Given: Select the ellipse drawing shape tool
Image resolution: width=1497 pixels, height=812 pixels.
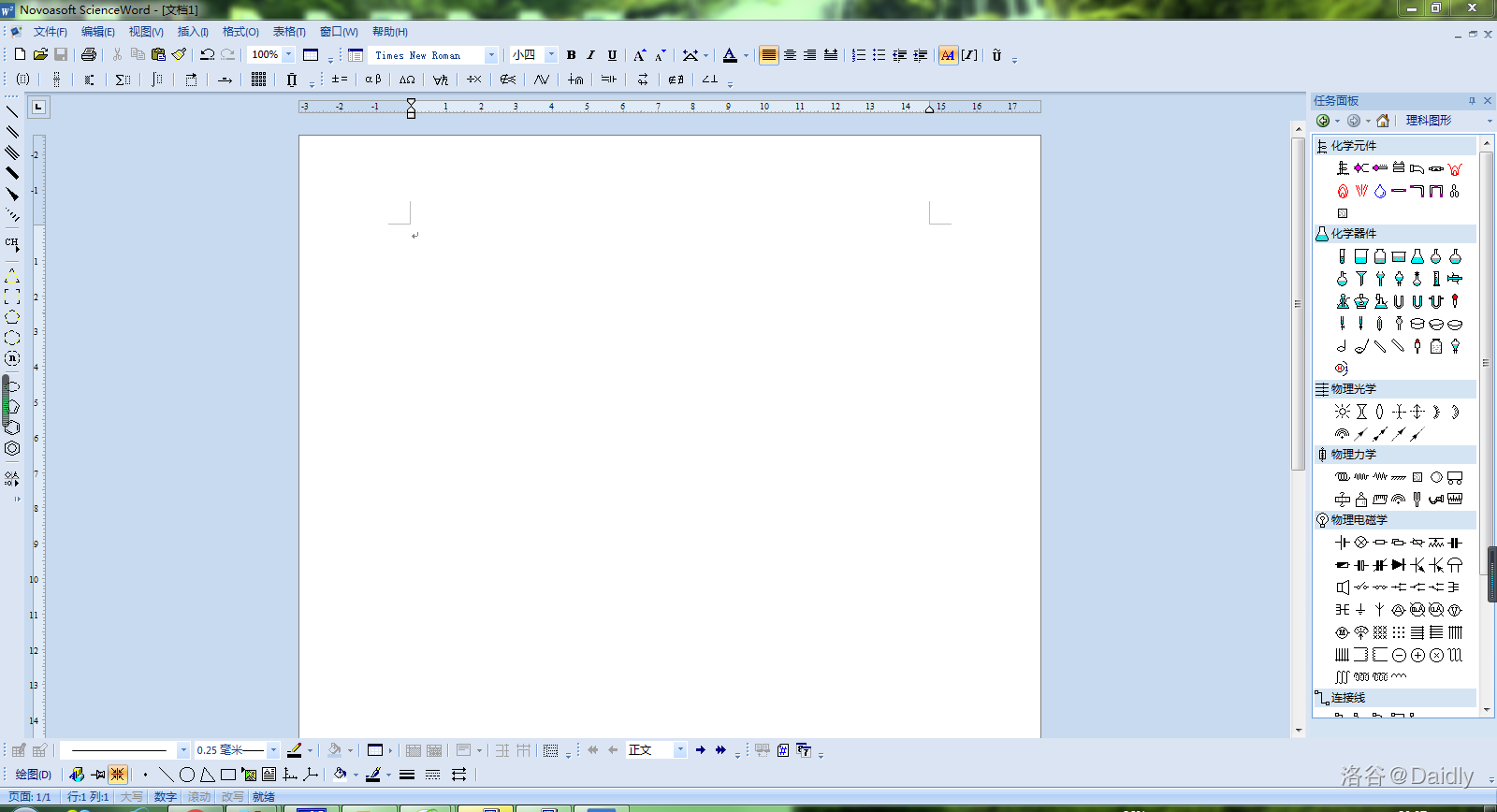Looking at the screenshot, I should 187,775.
